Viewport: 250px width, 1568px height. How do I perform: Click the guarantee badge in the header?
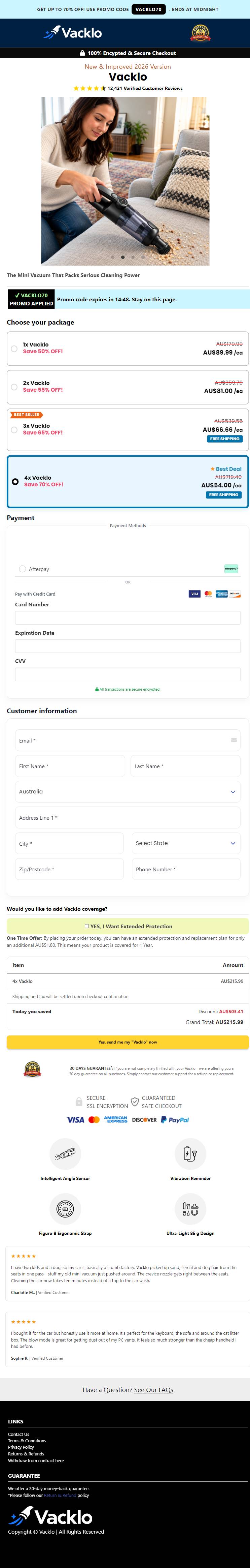point(201,33)
